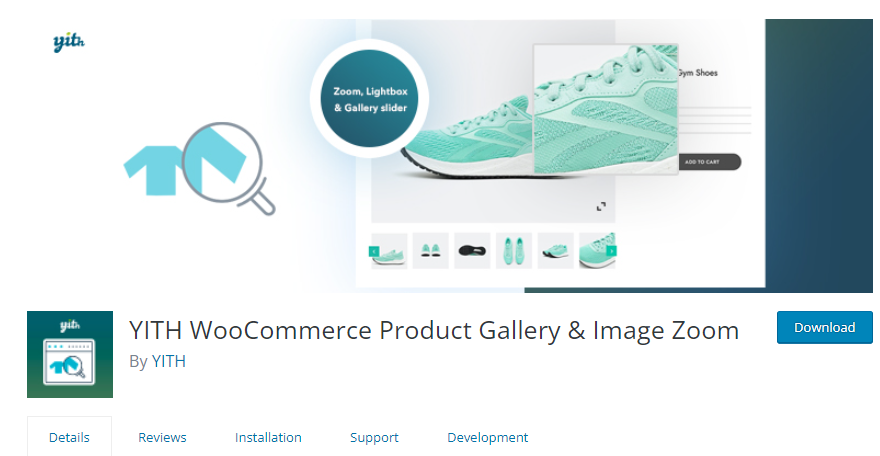Click the Zoom, Lightbox & Gallery slider circle

(369, 99)
